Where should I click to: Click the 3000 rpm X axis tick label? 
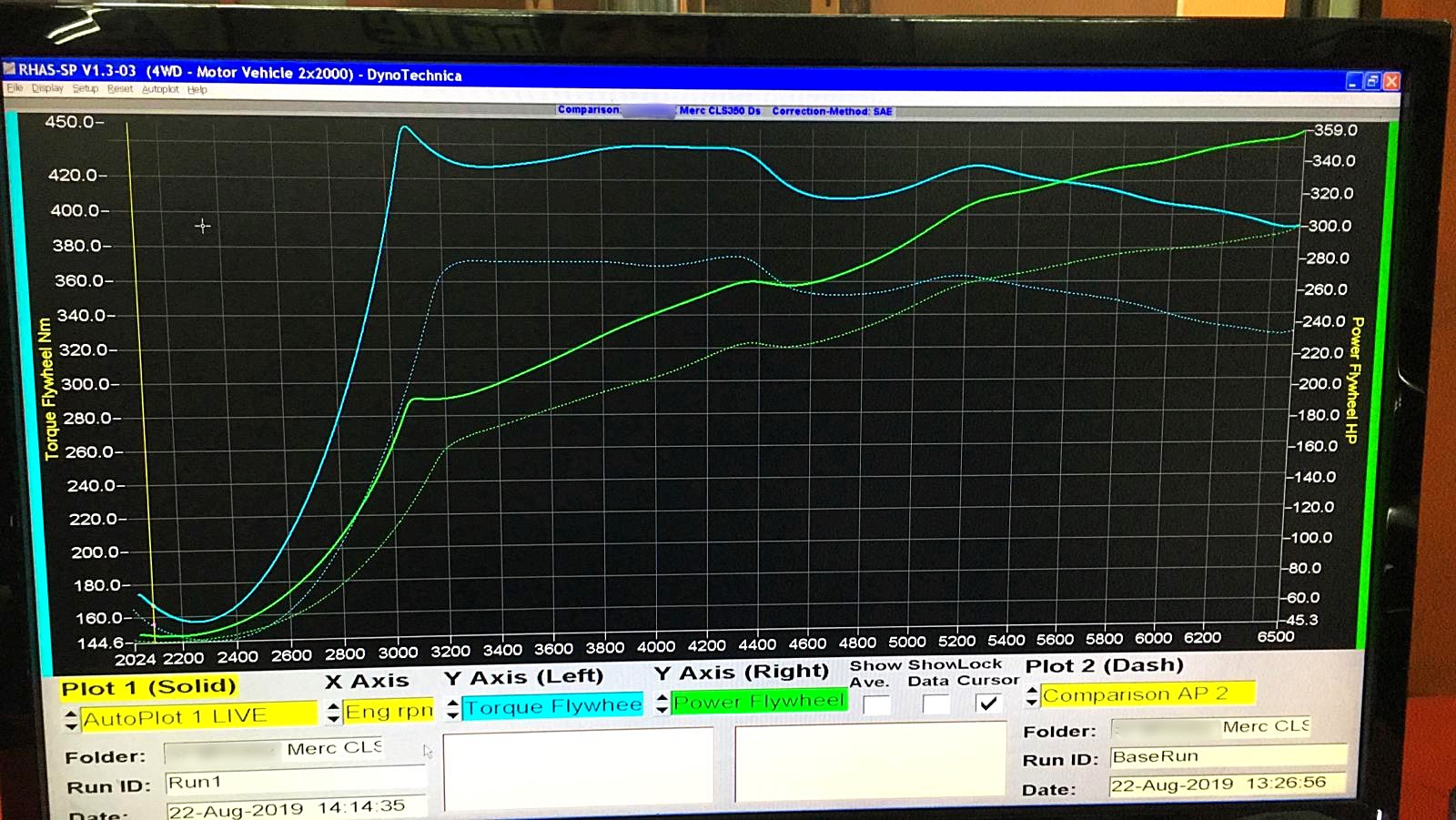tap(398, 653)
